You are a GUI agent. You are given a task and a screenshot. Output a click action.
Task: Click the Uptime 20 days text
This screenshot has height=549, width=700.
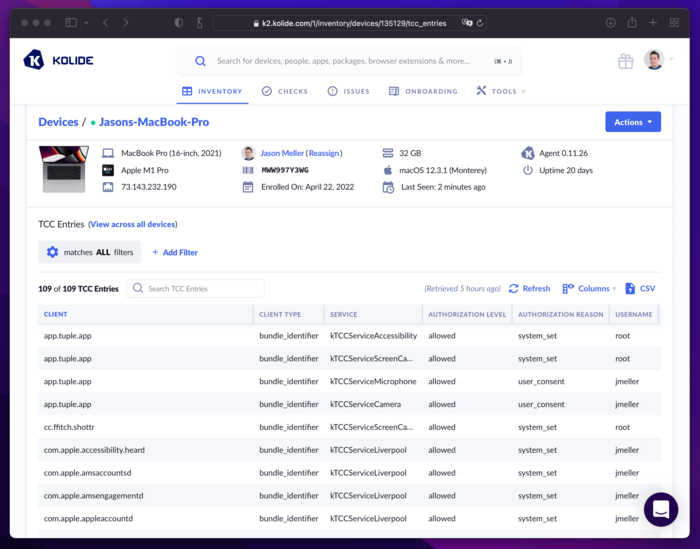[566, 170]
